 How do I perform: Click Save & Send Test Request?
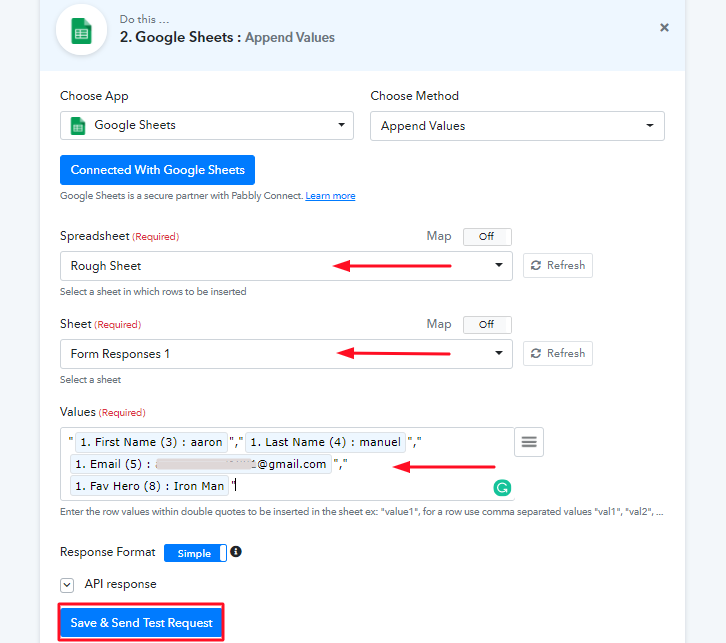pyautogui.click(x=141, y=623)
